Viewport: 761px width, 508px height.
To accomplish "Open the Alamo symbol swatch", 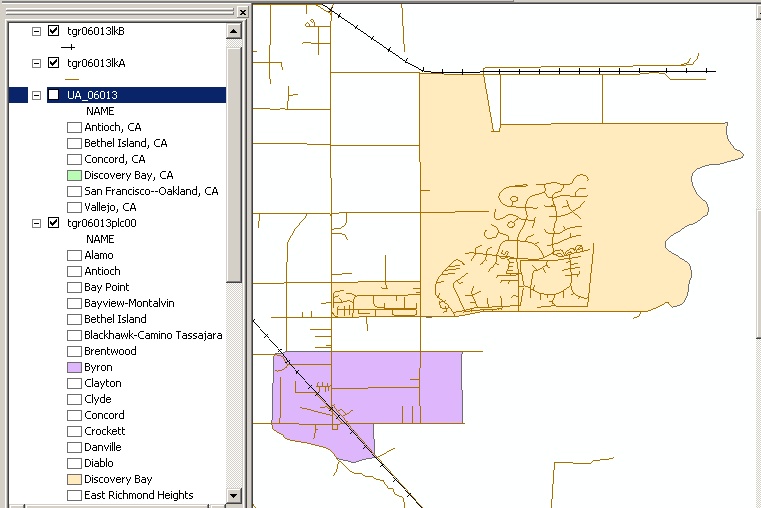I will (x=74, y=256).
